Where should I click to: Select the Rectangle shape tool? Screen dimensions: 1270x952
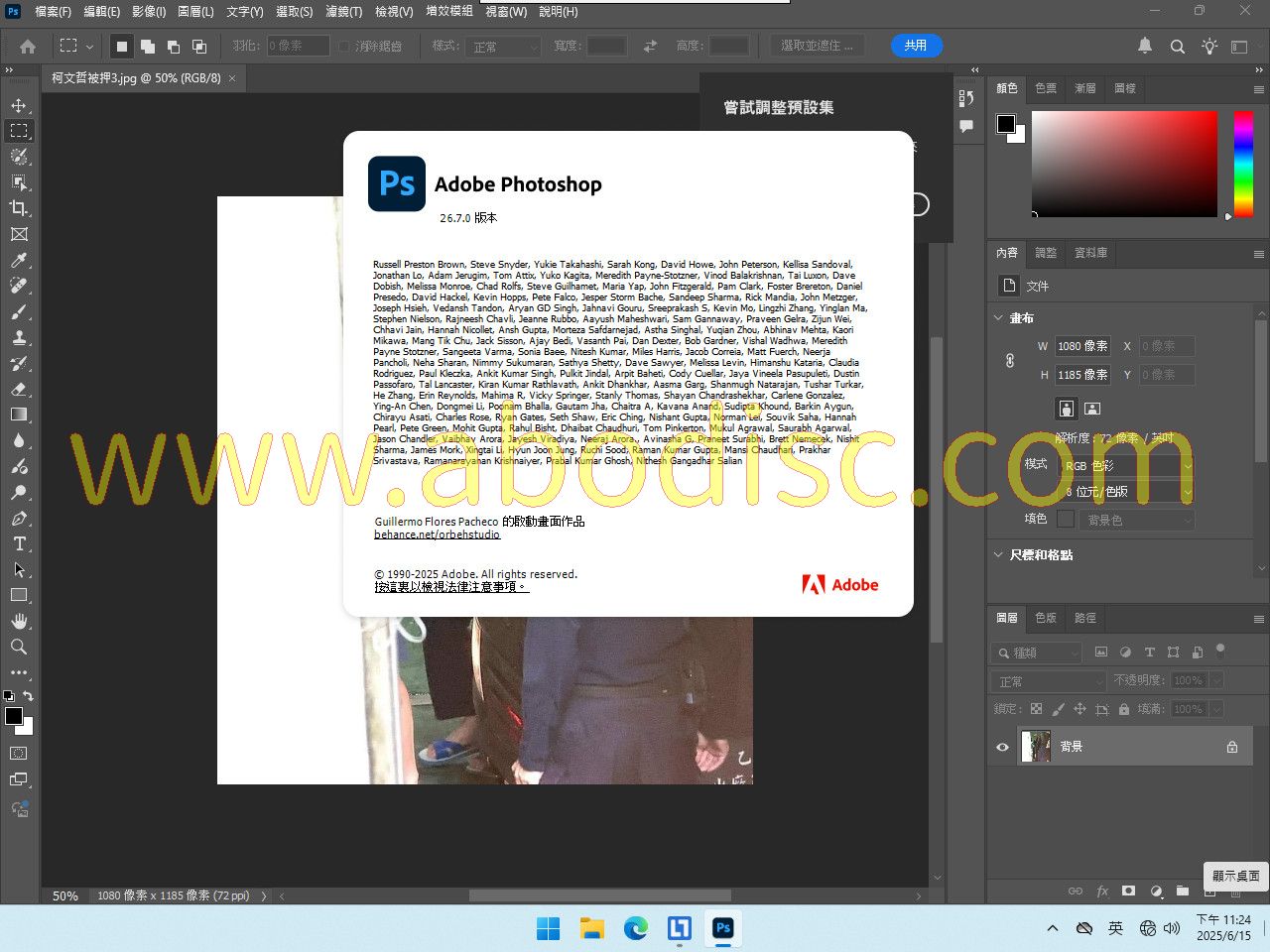(x=19, y=595)
